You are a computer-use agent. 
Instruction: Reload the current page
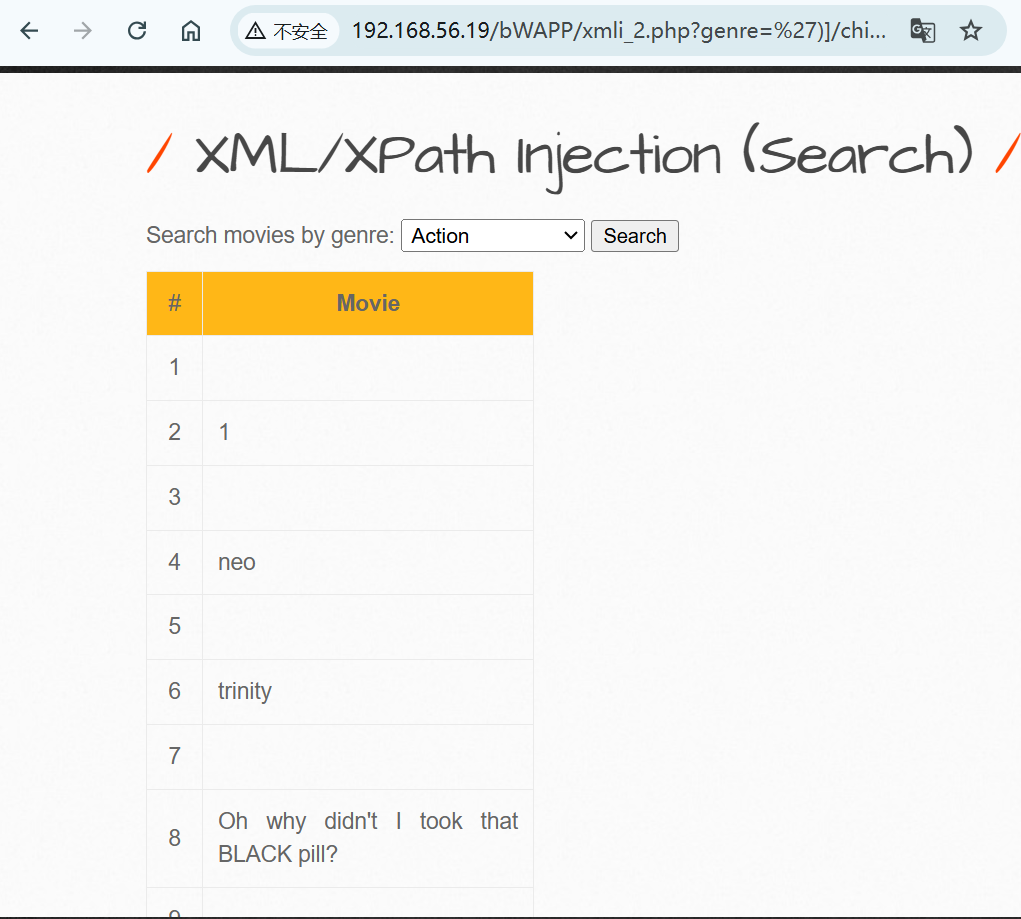point(137,31)
